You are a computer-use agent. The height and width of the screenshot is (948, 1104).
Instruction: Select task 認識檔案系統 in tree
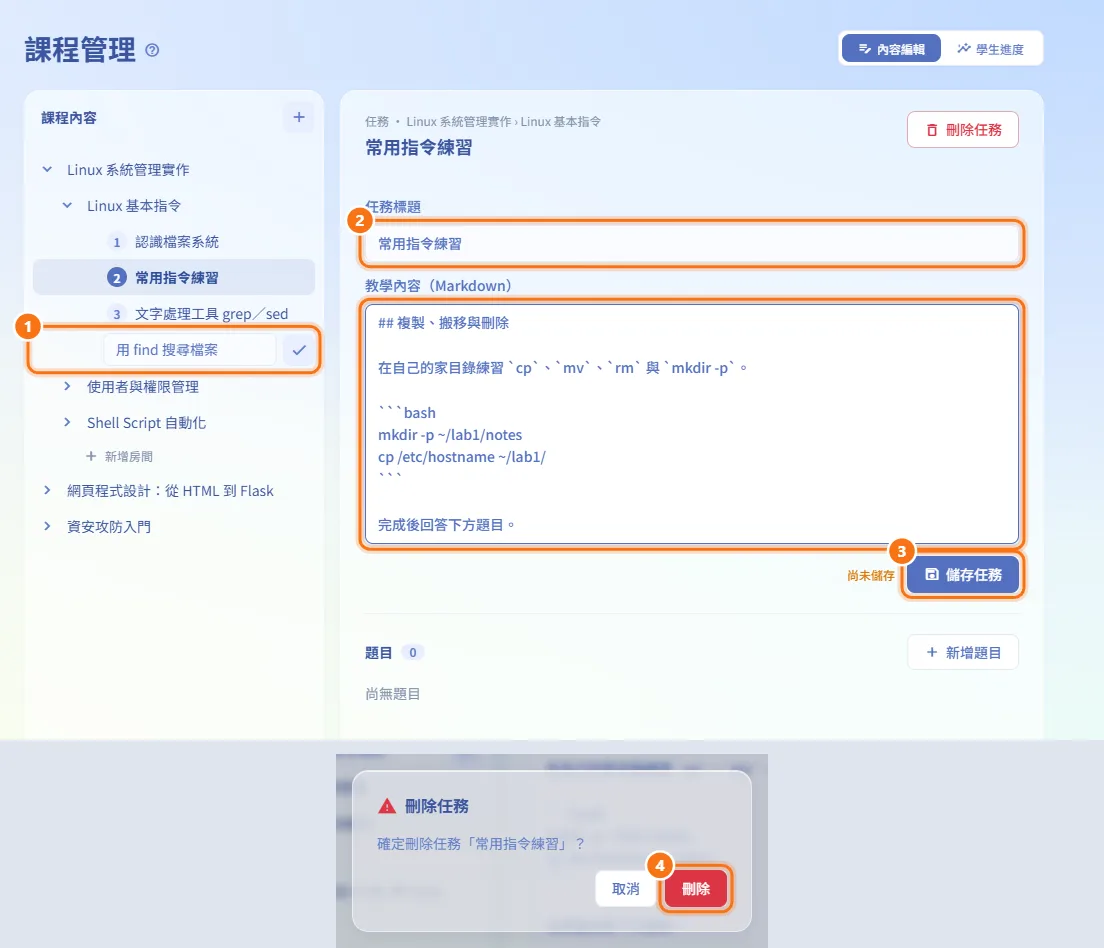[174, 242]
